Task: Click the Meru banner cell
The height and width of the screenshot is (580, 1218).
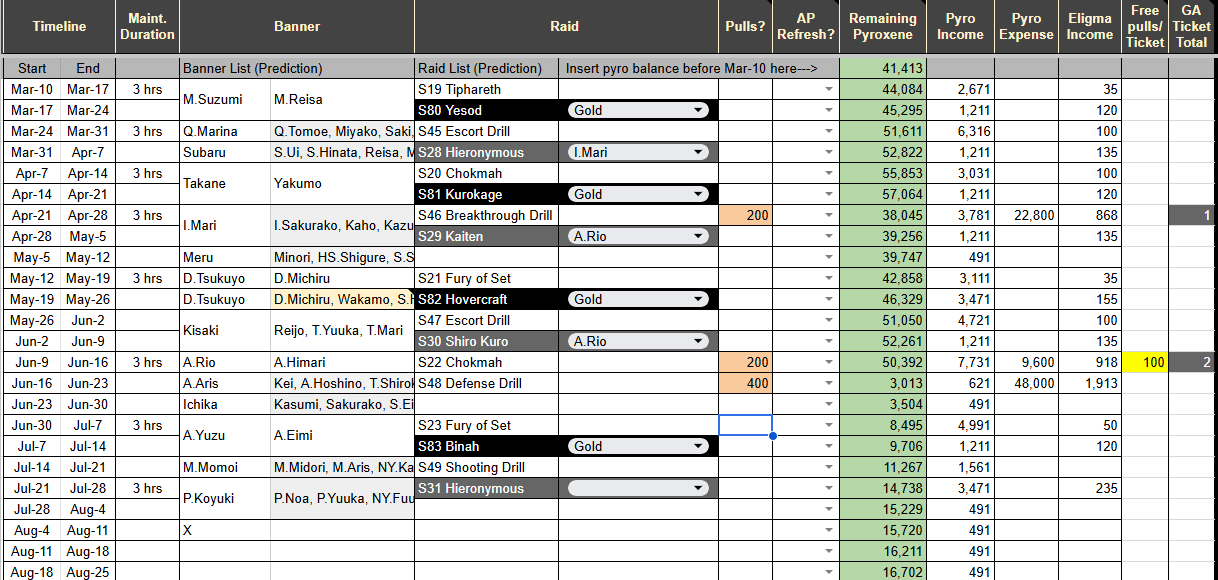Action: coord(225,257)
